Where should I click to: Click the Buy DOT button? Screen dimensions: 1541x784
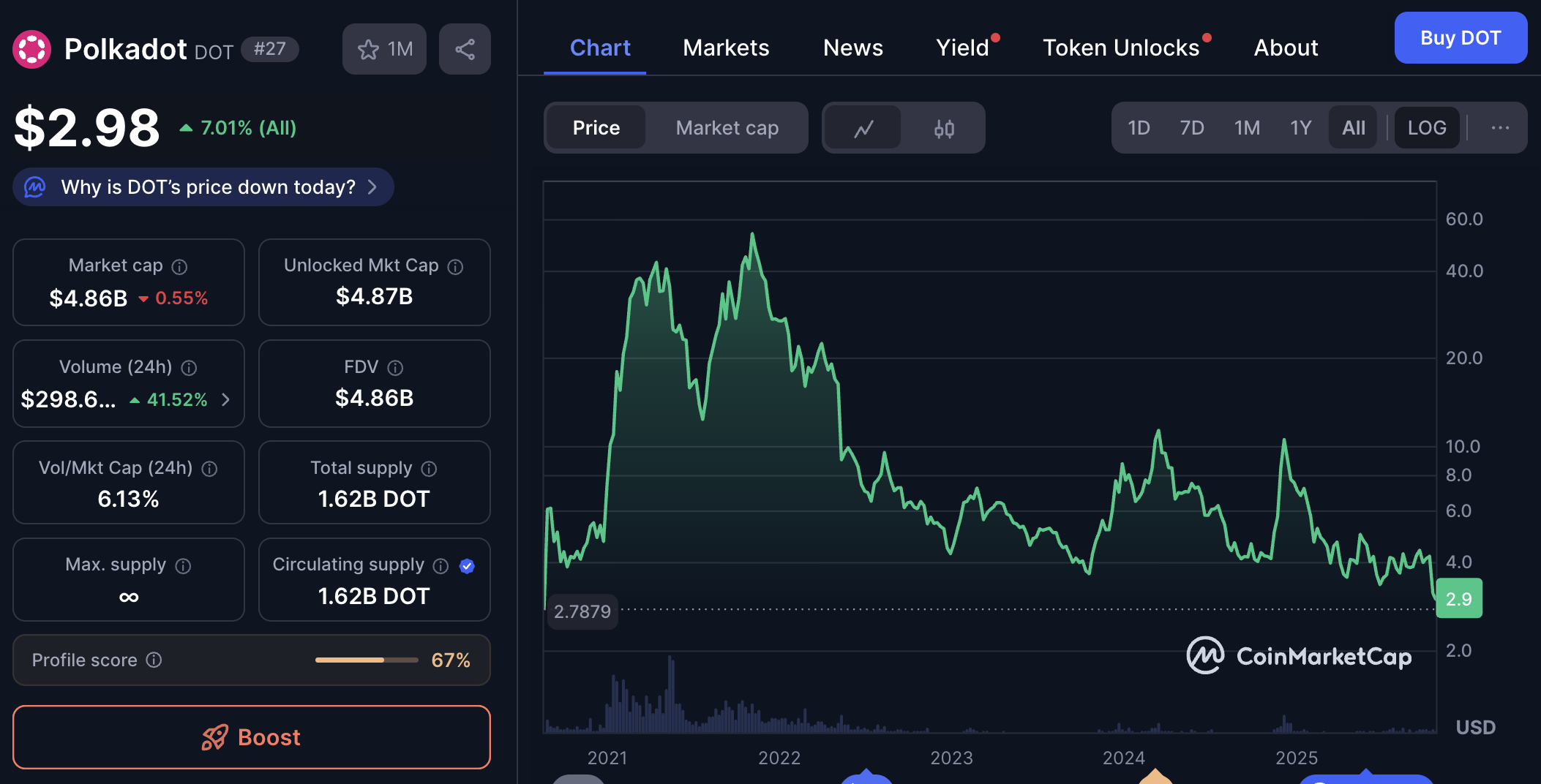point(1460,38)
